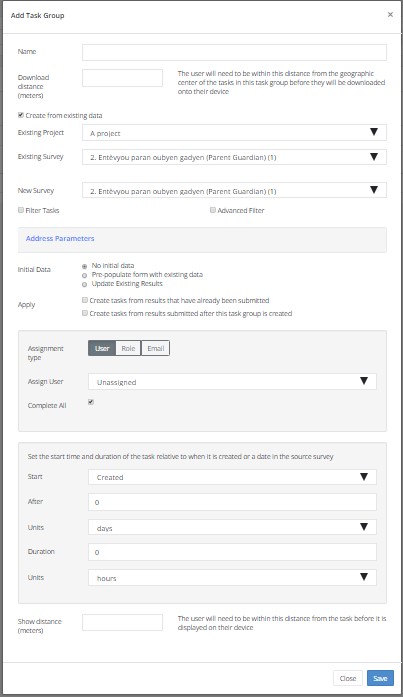Close the Add Task Group dialog with X

pyautogui.click(x=390, y=15)
